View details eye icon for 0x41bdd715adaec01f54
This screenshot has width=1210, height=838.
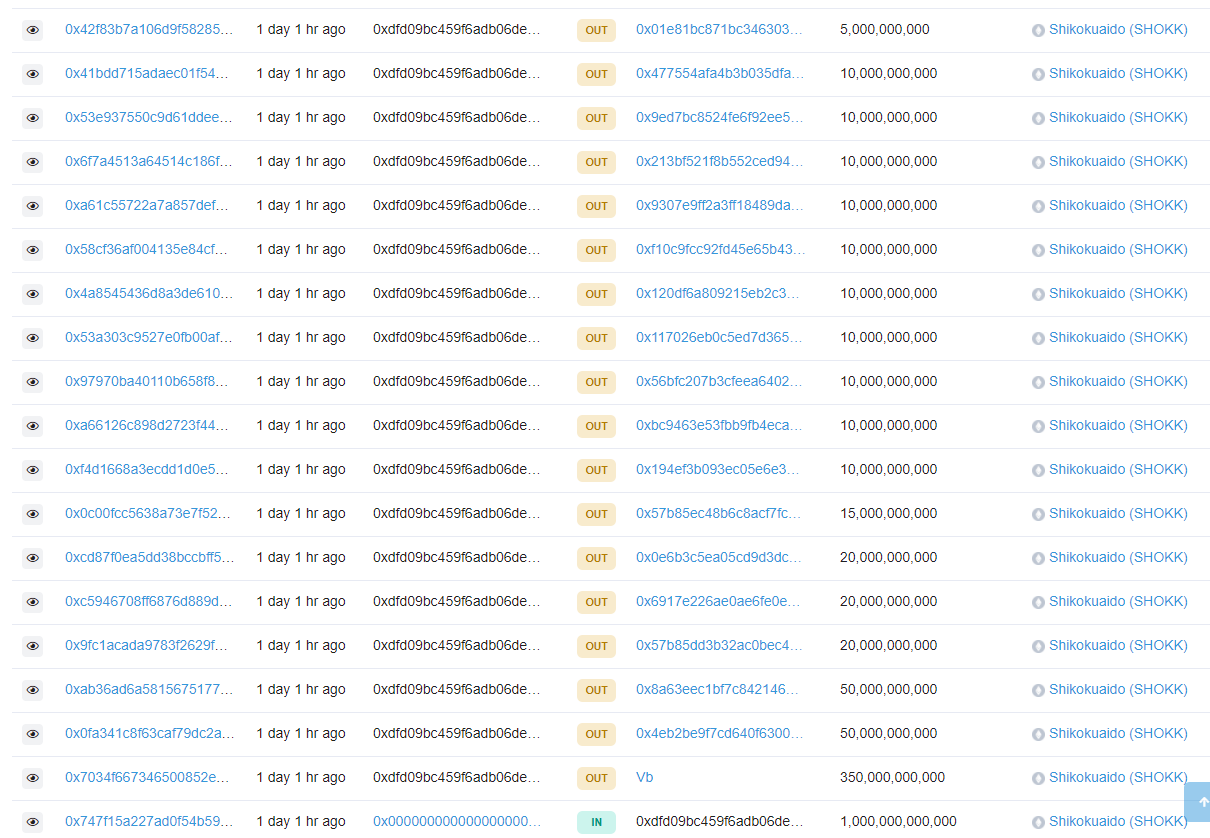(x=32, y=74)
